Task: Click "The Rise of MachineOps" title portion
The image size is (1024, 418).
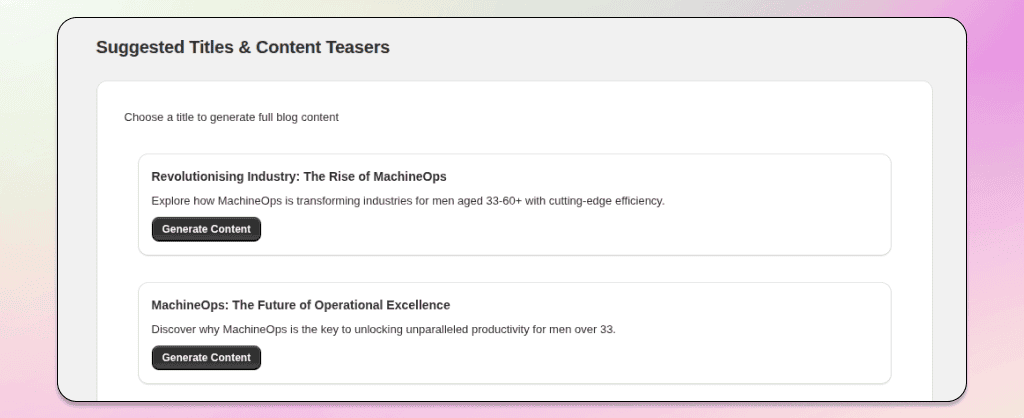Action: [375, 177]
